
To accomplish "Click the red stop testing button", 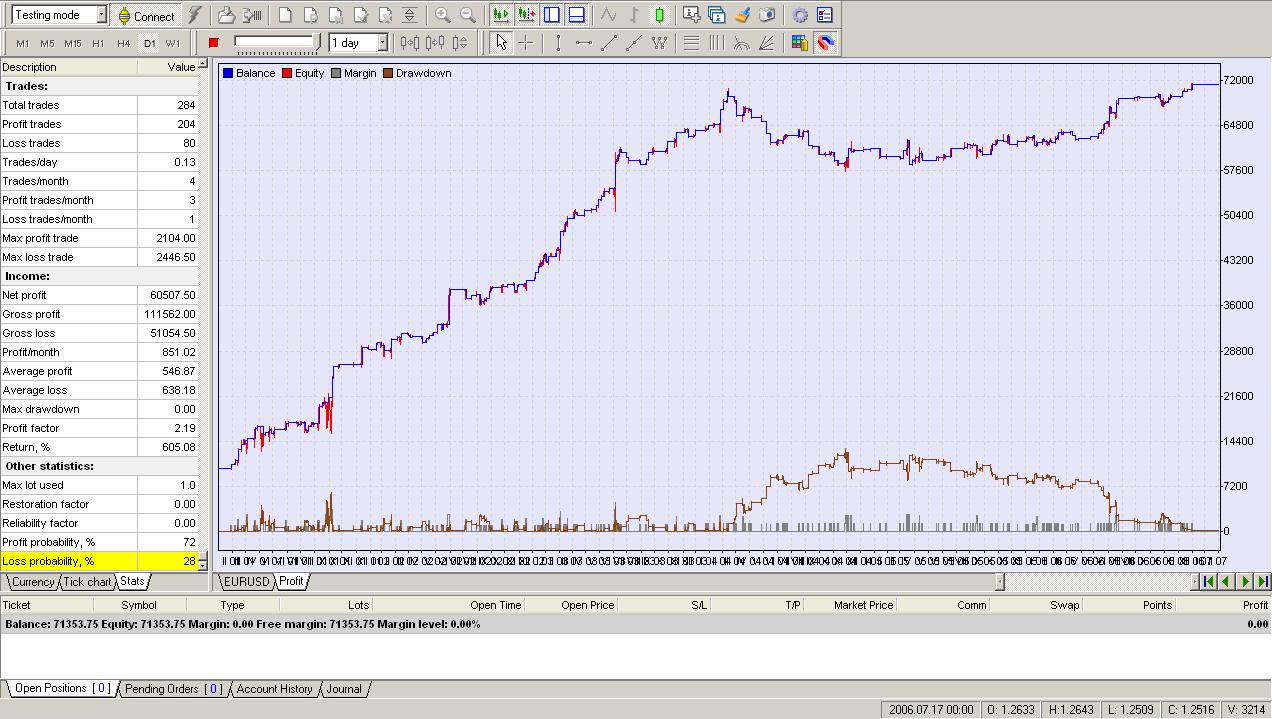I will coord(213,43).
